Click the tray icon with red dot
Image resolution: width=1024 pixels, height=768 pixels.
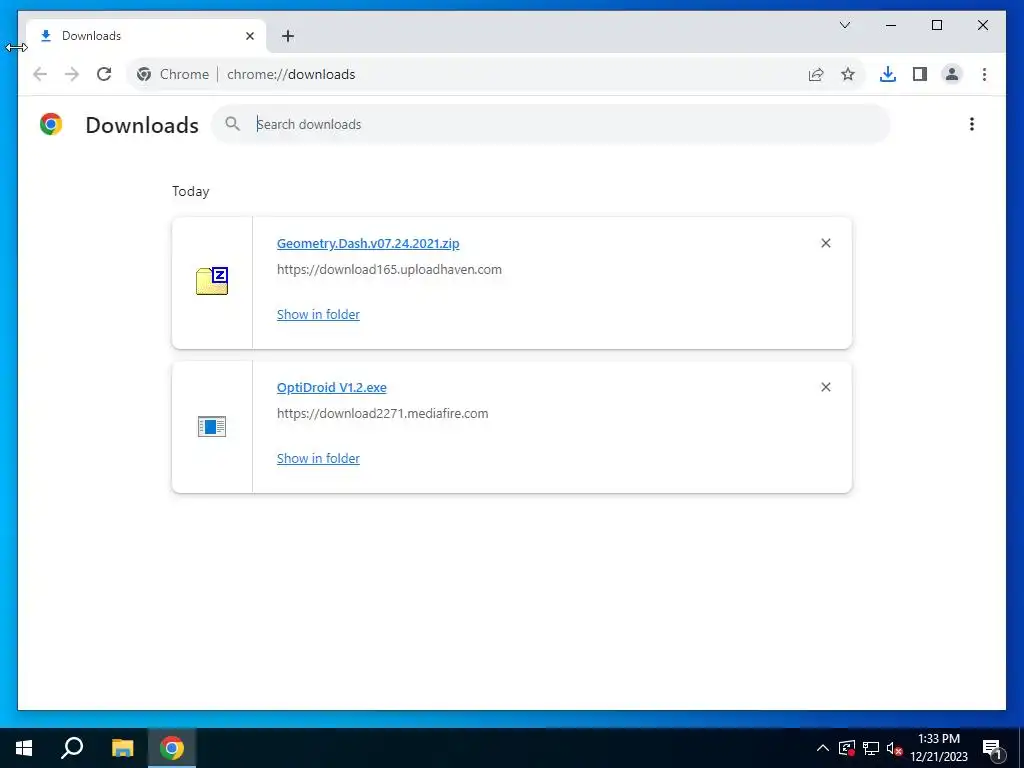coord(847,748)
